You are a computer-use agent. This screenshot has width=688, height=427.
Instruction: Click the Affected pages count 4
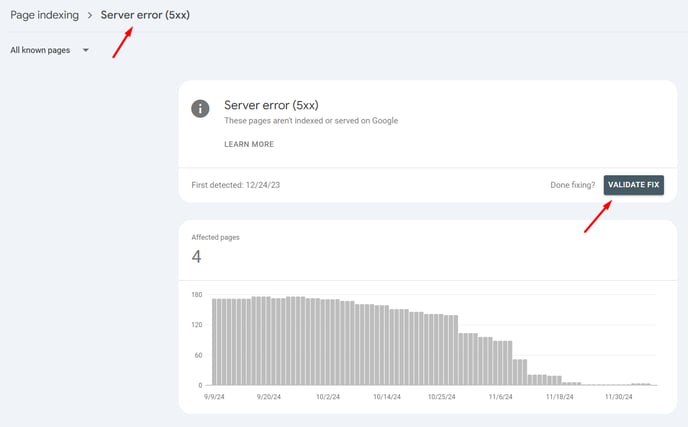click(197, 256)
